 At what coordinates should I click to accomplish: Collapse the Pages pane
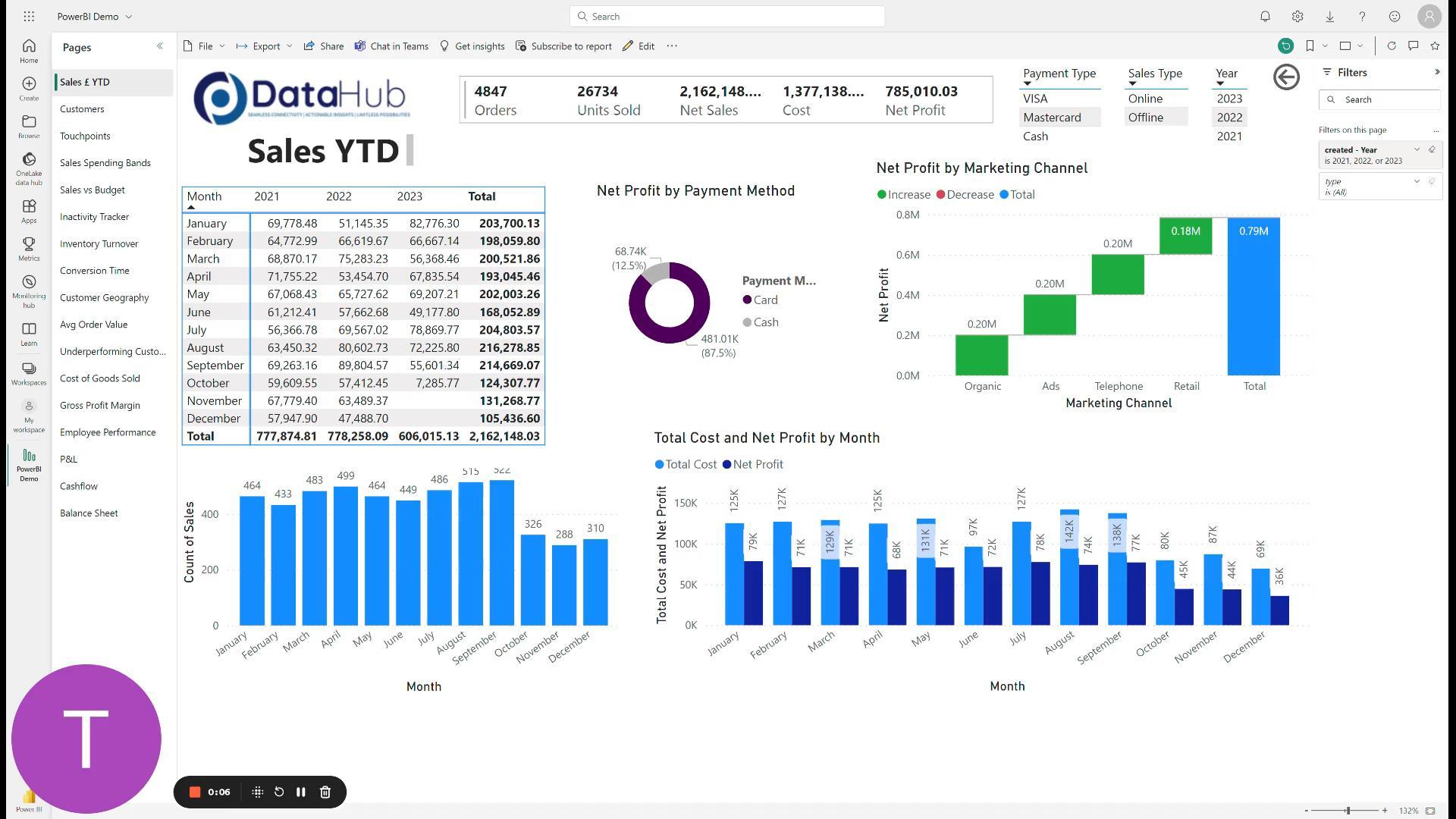tap(160, 46)
